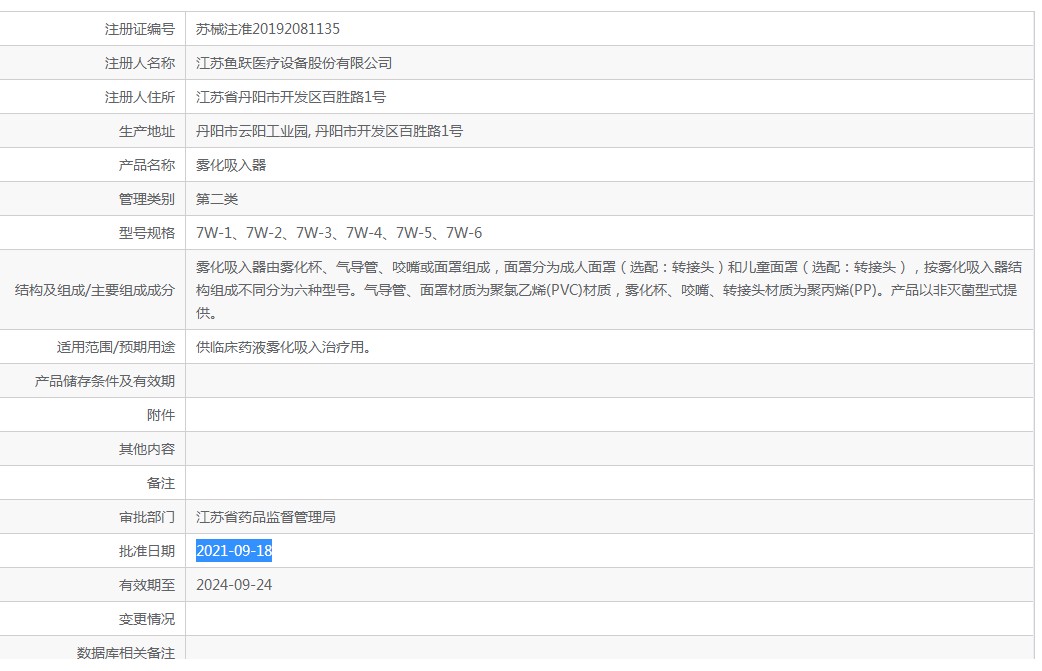Click the 注册证编号 label cell

coord(92,29)
